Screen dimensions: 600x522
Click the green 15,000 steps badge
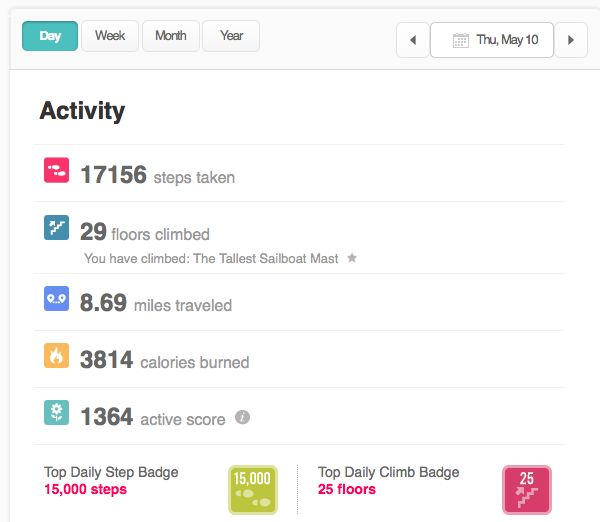pyautogui.click(x=253, y=490)
